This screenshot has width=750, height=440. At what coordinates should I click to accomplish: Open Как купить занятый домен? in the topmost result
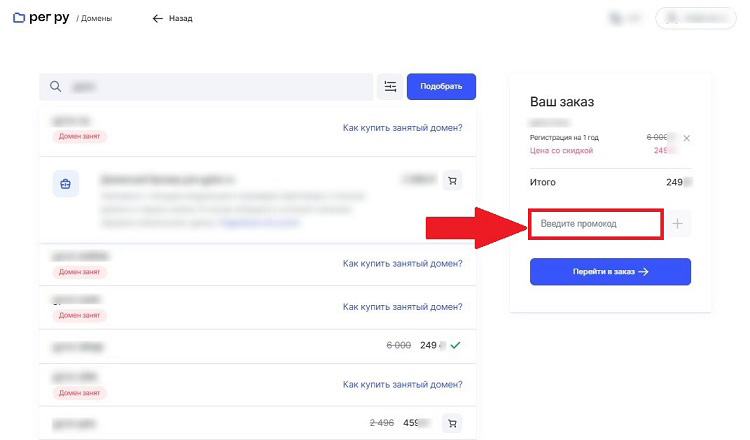[x=402, y=128]
